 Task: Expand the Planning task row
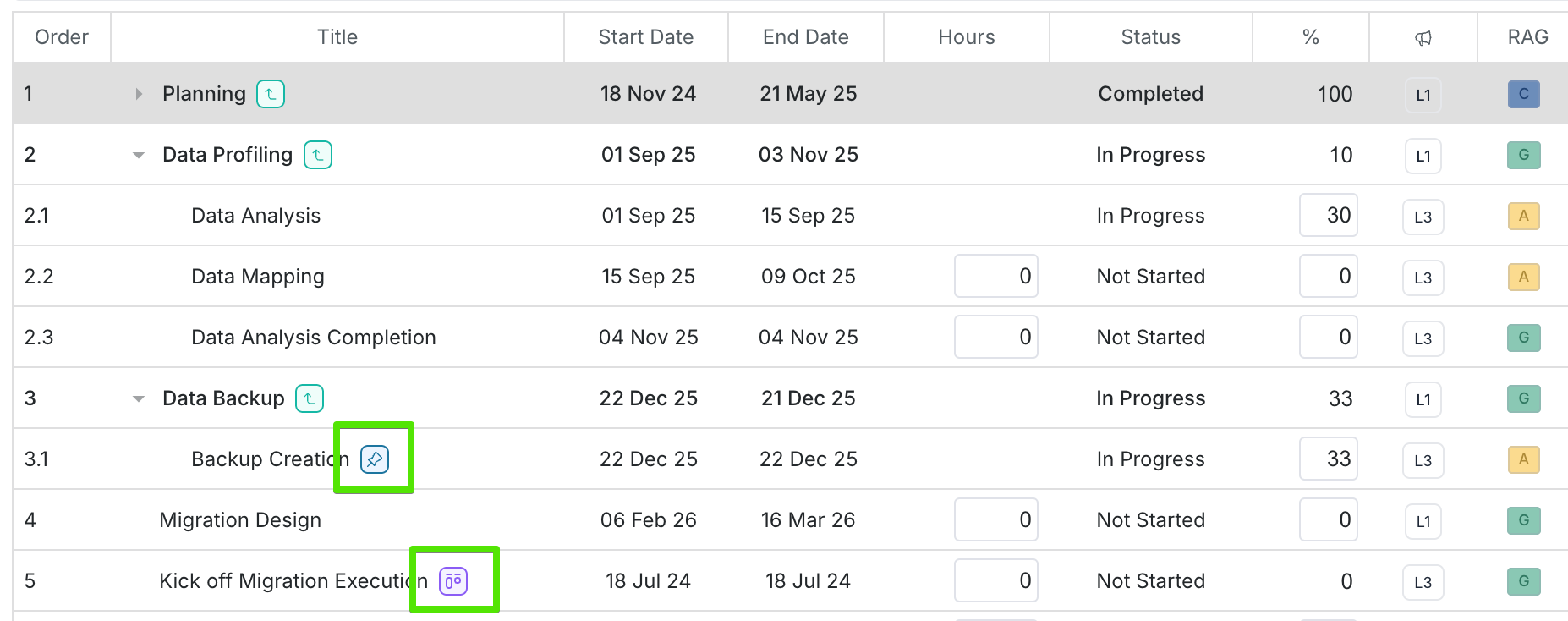click(139, 94)
